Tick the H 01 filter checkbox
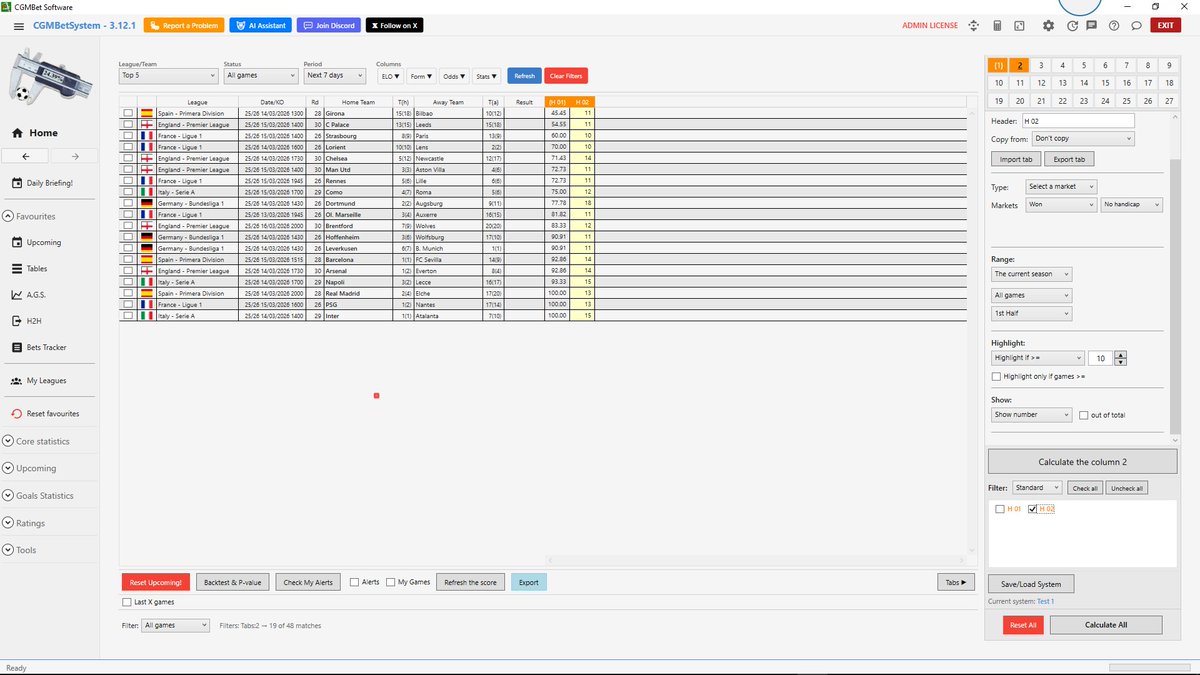1200x675 pixels. pos(998,509)
